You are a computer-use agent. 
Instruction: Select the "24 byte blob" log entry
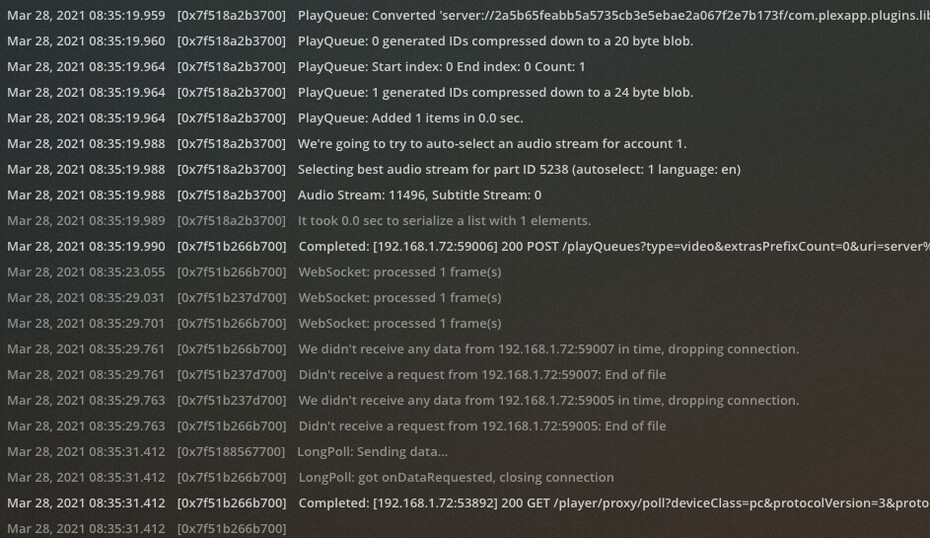click(495, 93)
